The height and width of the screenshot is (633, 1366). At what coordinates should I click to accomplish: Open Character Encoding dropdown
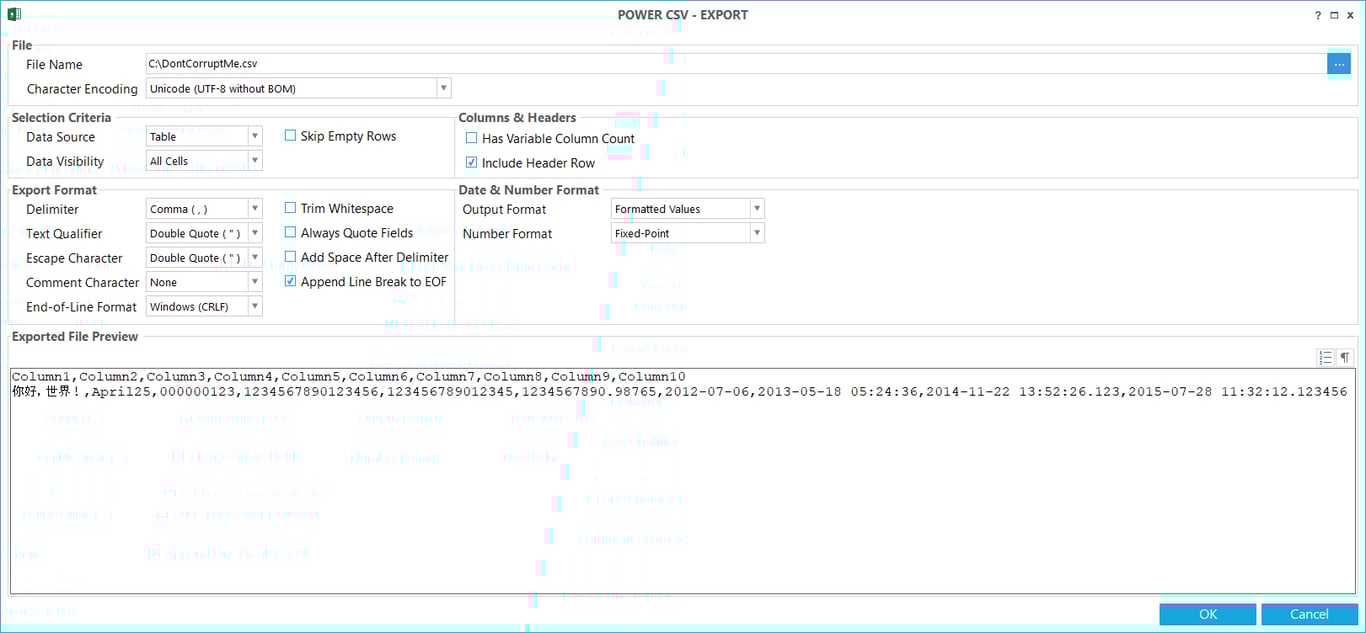point(299,88)
